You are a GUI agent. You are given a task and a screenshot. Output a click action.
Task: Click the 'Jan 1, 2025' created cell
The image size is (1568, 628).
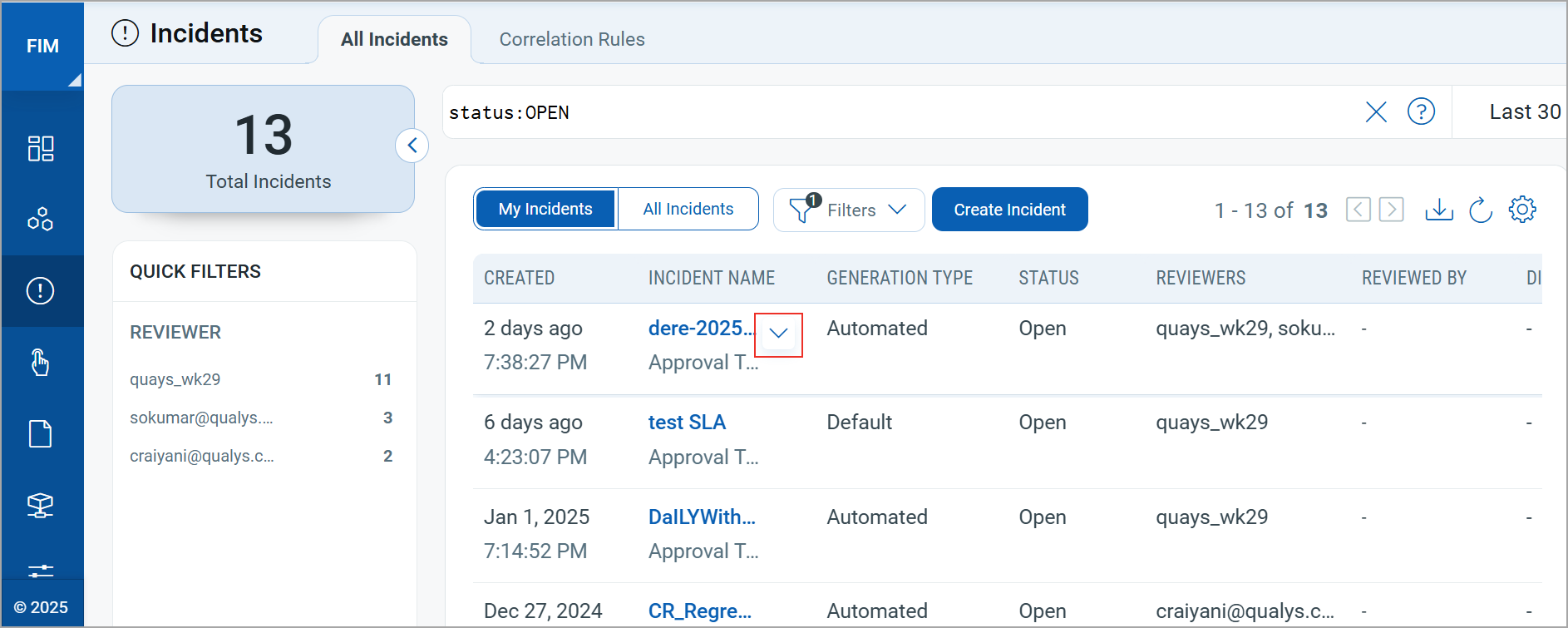[x=536, y=517]
